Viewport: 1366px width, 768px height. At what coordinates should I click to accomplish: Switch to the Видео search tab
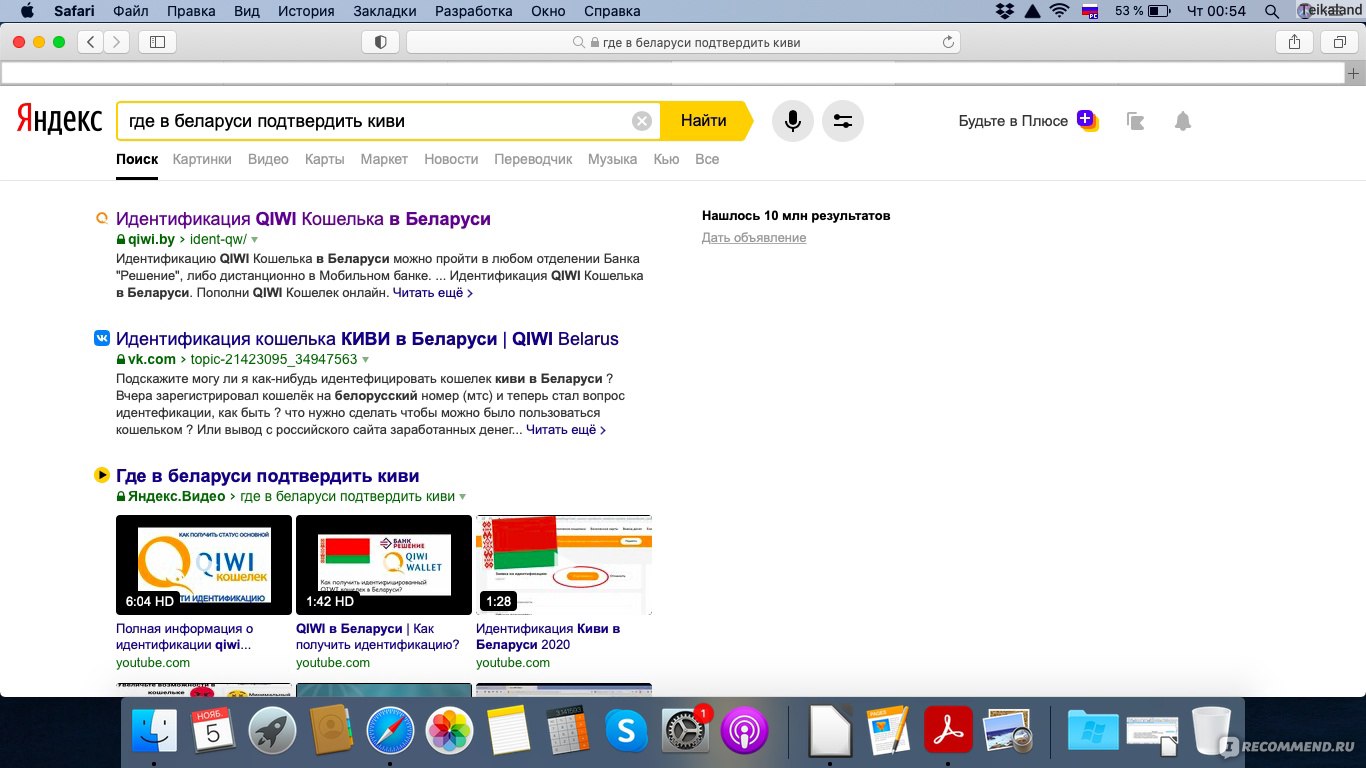tap(268, 159)
